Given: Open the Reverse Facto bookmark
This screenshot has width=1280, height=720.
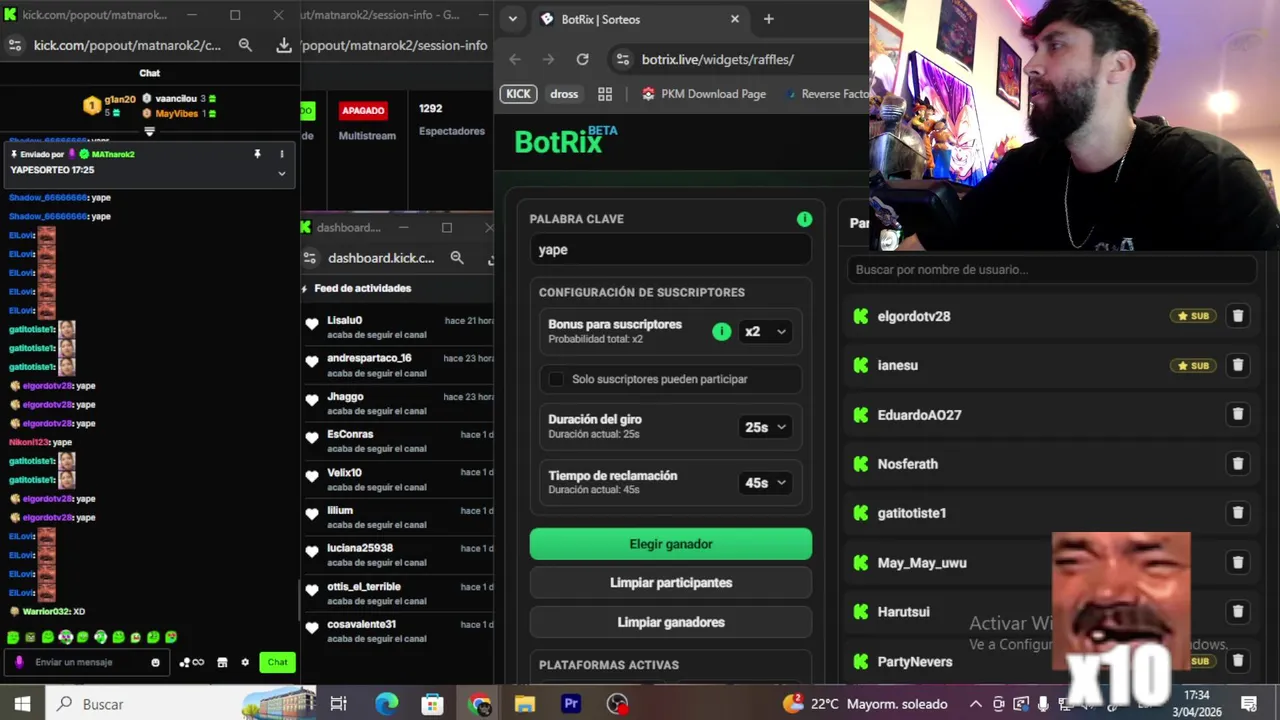Looking at the screenshot, I should (826, 94).
